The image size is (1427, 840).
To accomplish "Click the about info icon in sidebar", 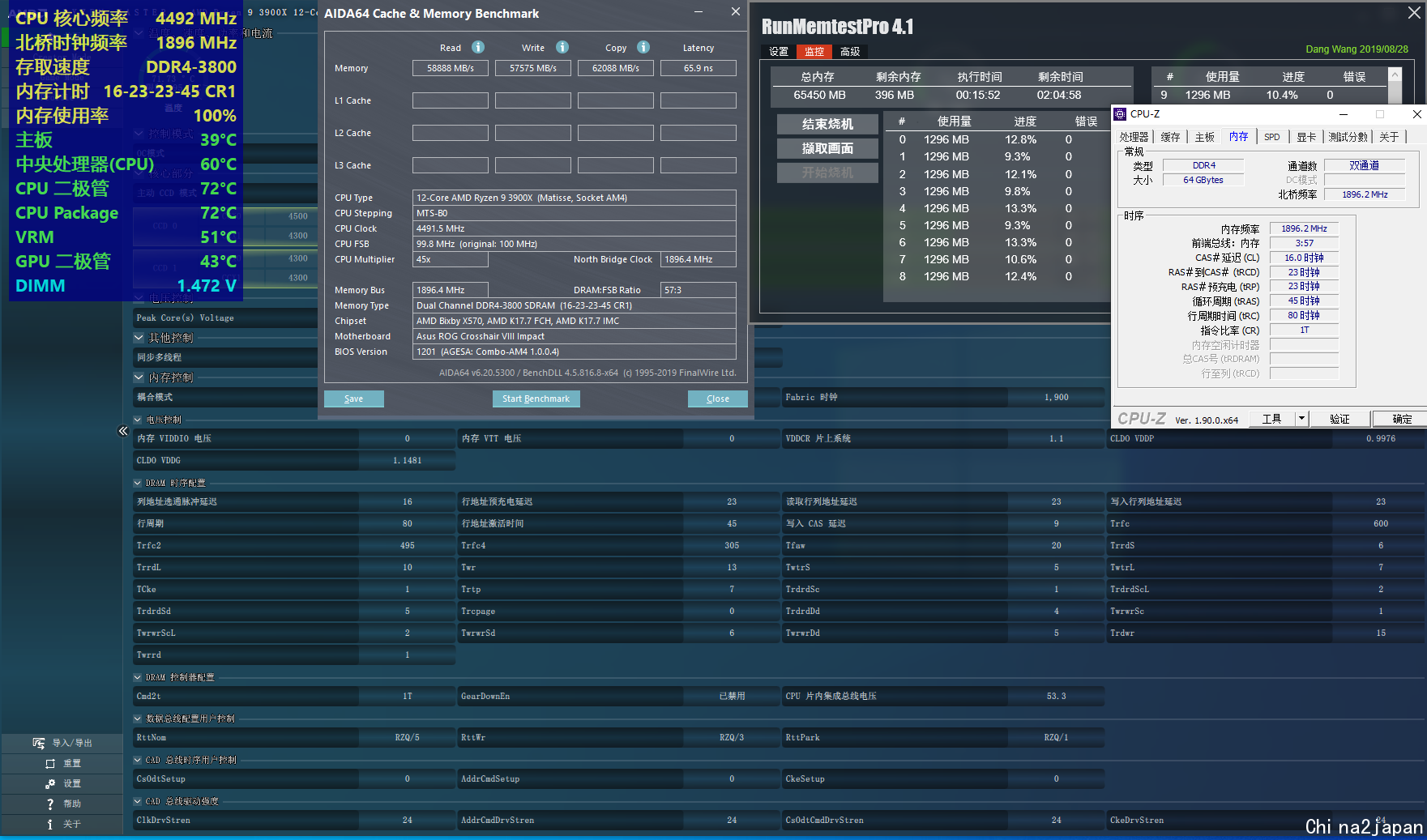I will click(x=50, y=824).
